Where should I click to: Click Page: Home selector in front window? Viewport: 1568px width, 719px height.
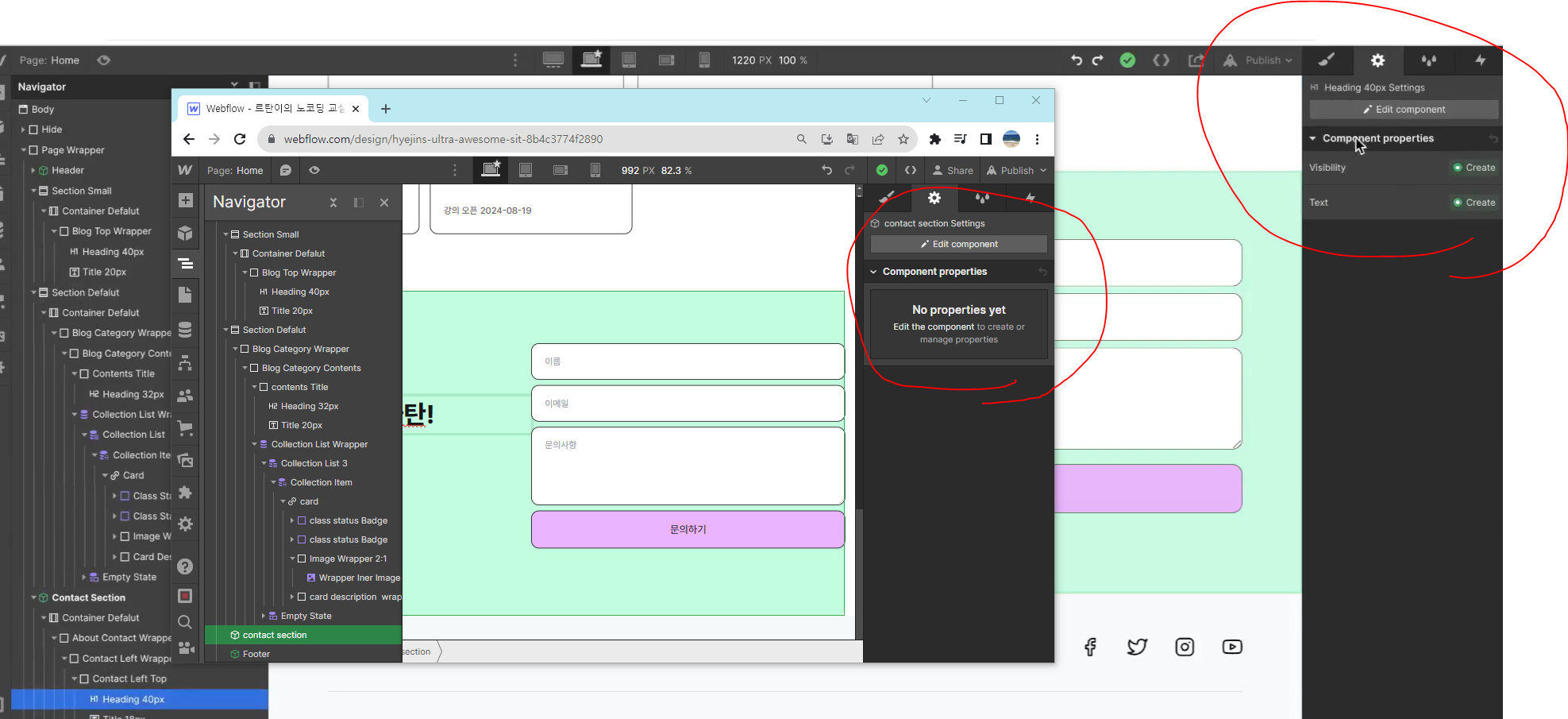click(235, 170)
